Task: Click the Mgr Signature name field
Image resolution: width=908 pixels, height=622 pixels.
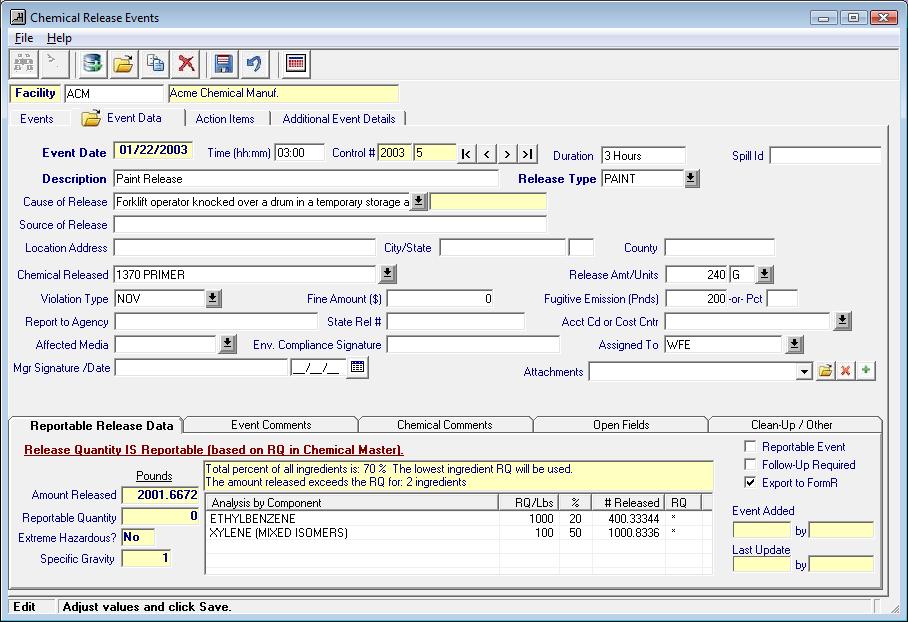Action: coord(201,367)
